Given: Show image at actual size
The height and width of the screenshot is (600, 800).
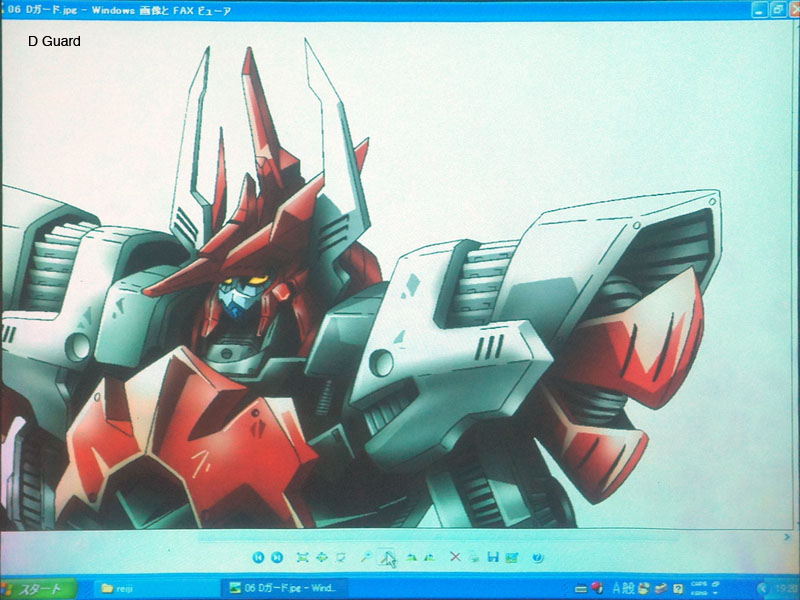Looking at the screenshot, I should (322, 557).
